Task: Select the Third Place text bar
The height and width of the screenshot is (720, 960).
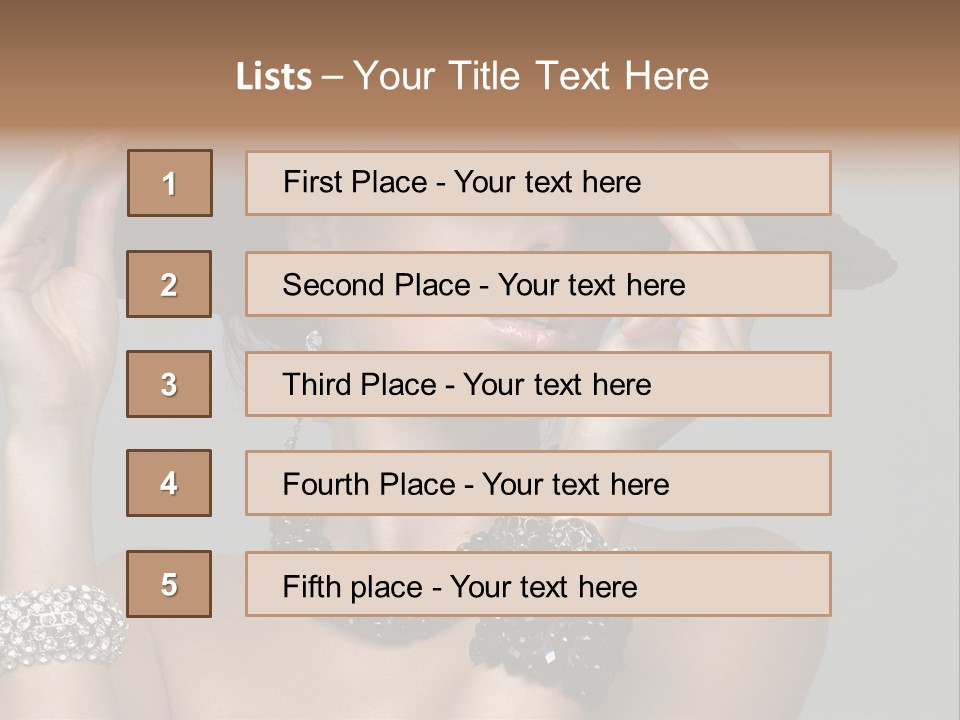Action: coord(538,384)
